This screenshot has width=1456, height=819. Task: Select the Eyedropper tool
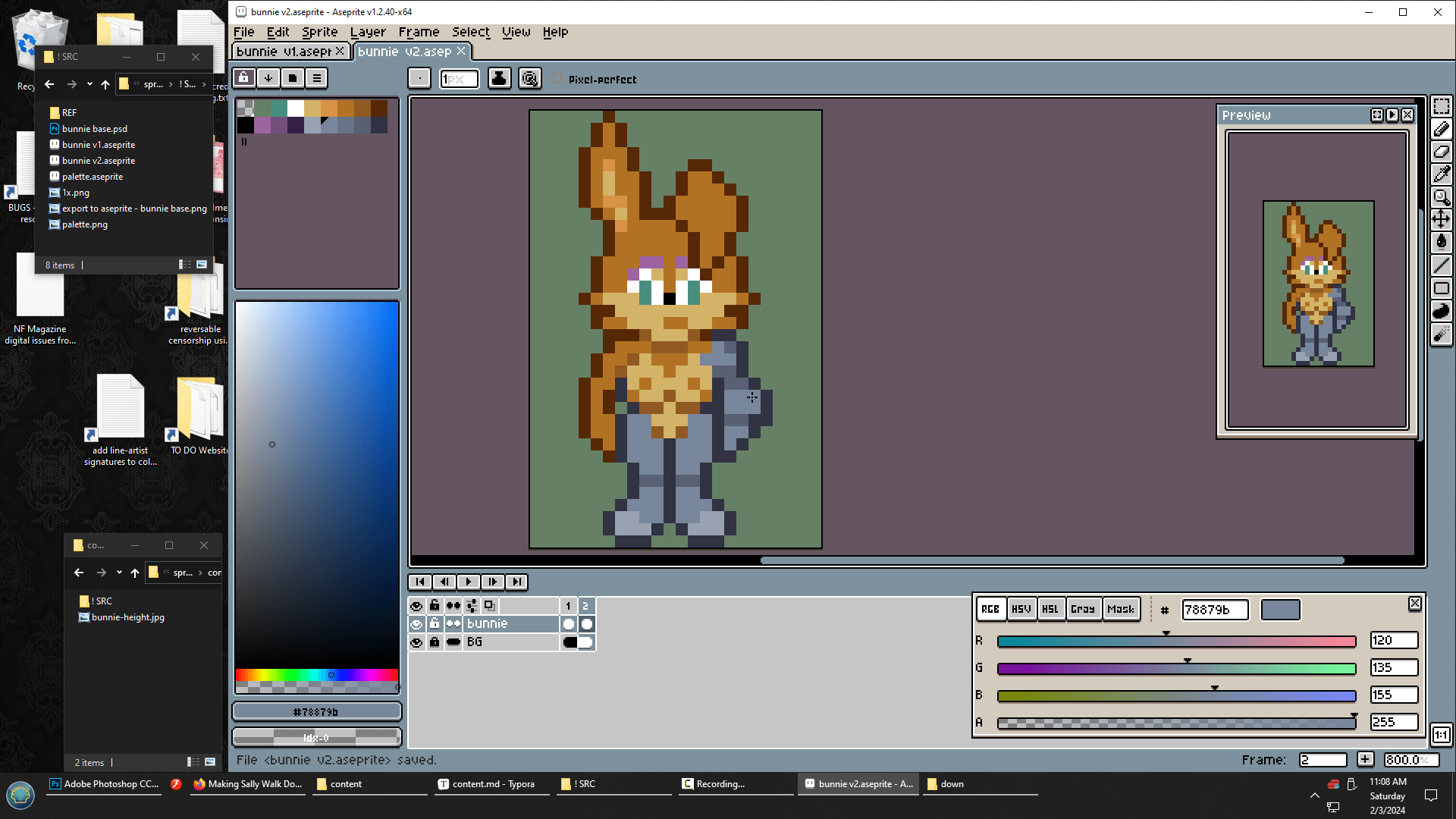1441,174
